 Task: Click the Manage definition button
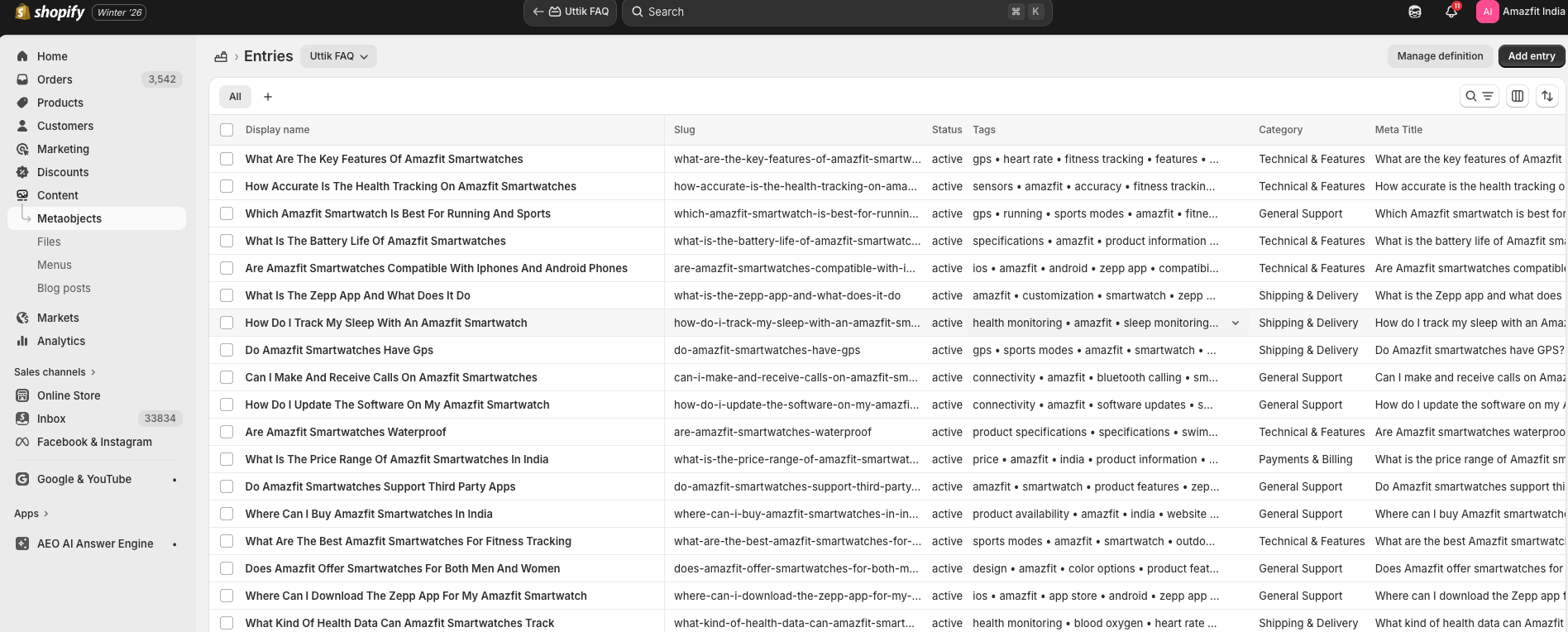click(x=1440, y=56)
